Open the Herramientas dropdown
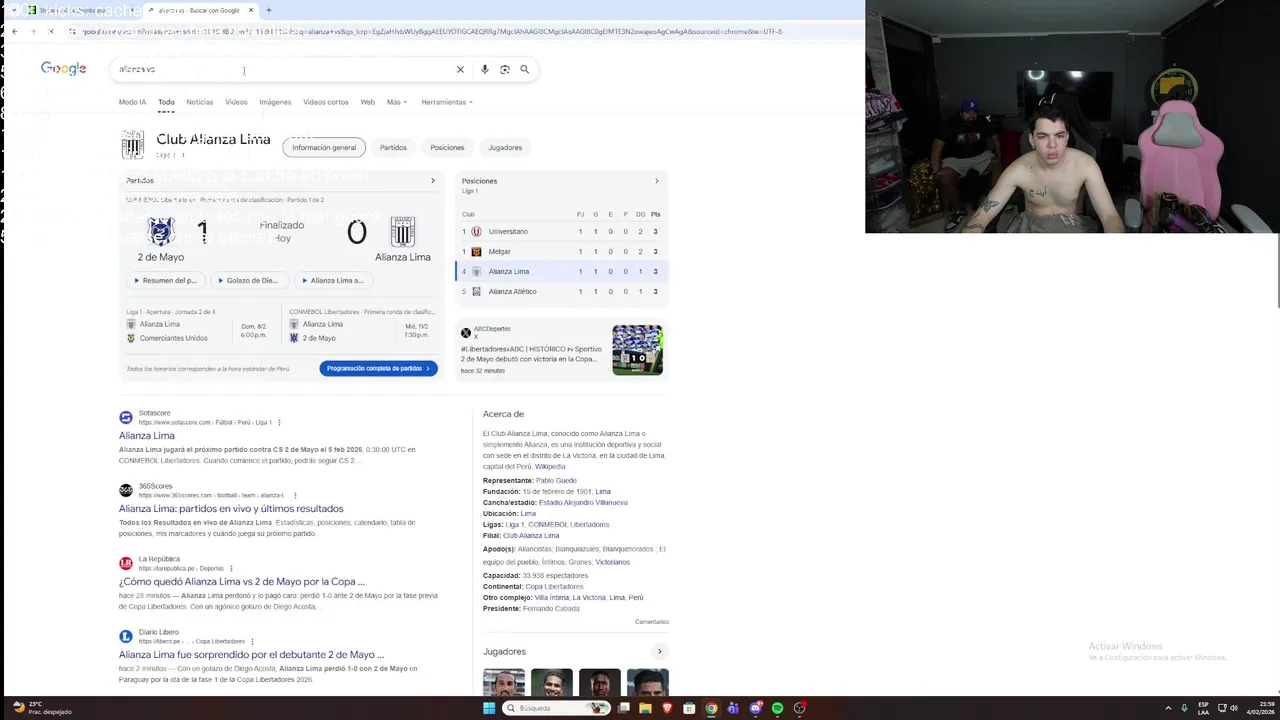The width and height of the screenshot is (1280, 720). 447,102
